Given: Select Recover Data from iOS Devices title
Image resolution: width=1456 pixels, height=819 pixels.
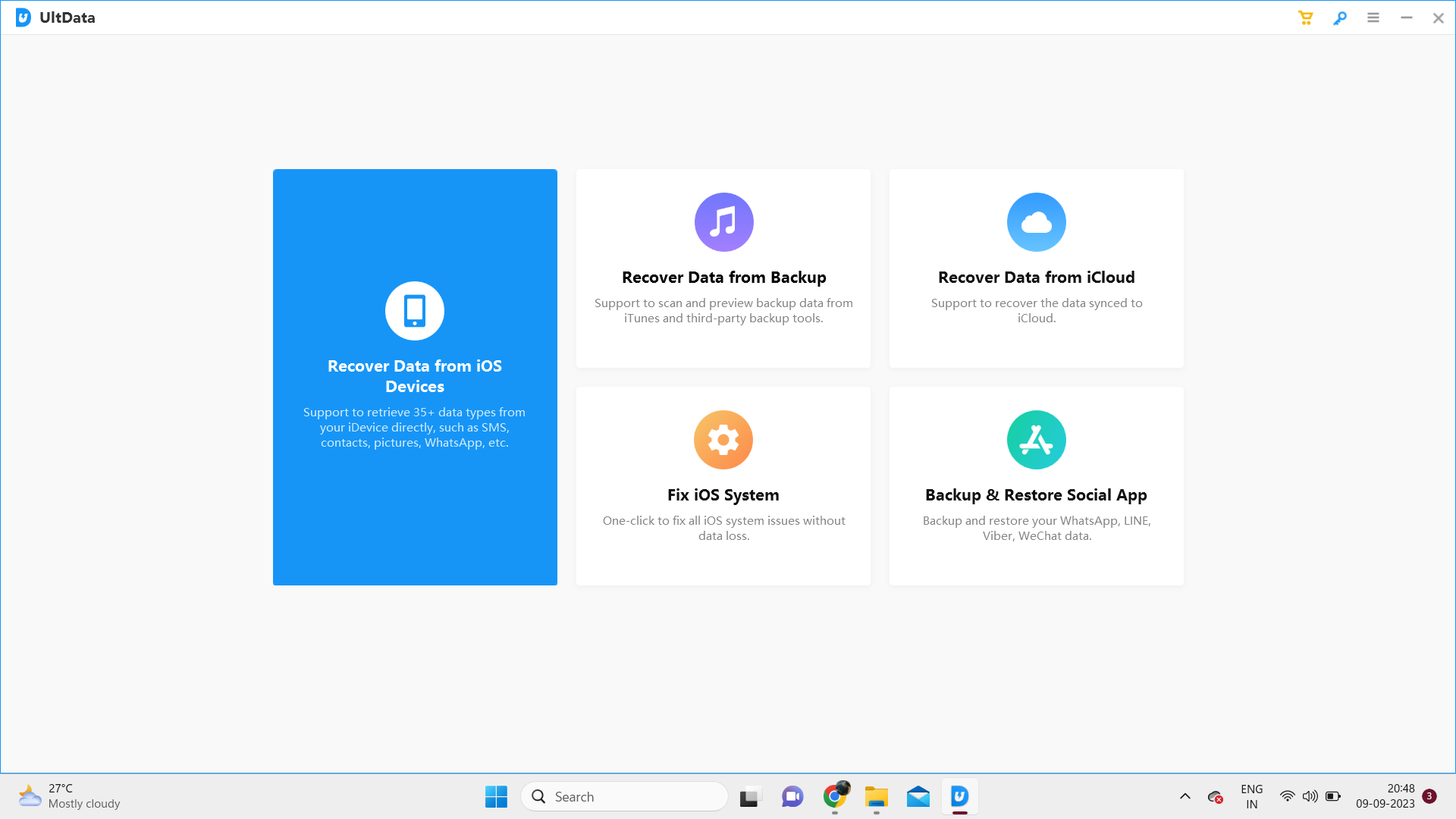Looking at the screenshot, I should pyautogui.click(x=415, y=376).
